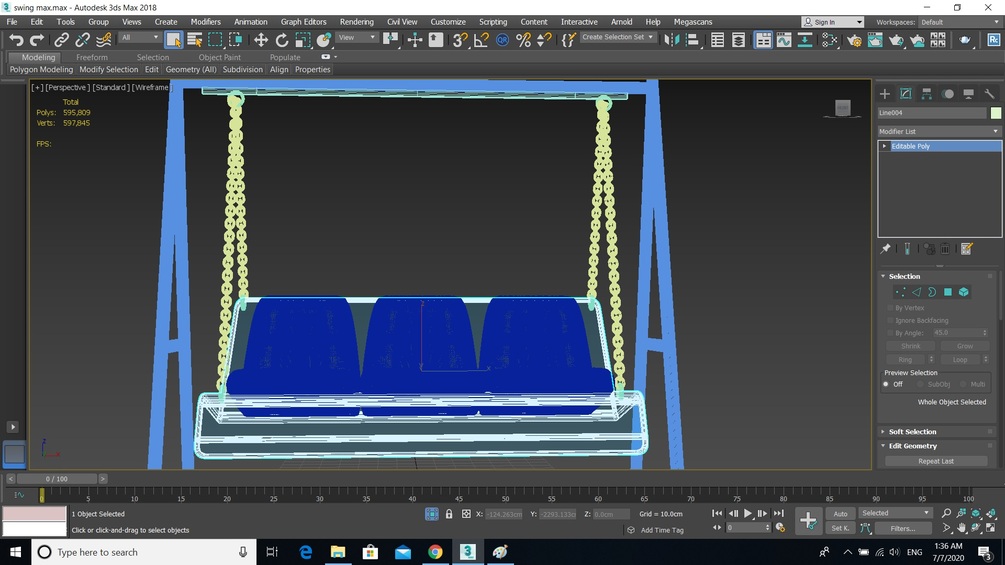Select Polygon sub-object level icon
Viewport: 1005px width, 565px height.
pos(948,292)
